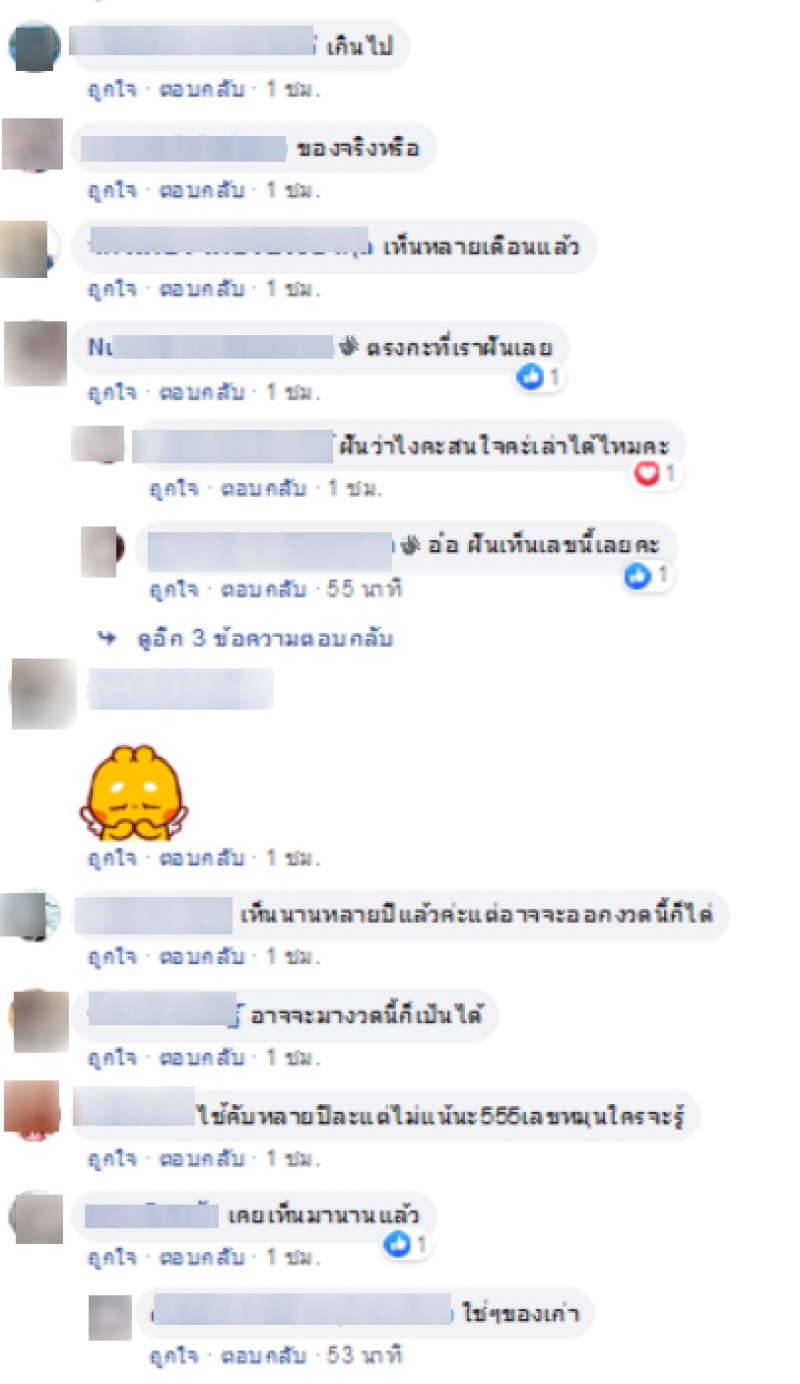Reply to the 'ของจริงหรือ' comment via ตอบกลับ

click(x=203, y=188)
